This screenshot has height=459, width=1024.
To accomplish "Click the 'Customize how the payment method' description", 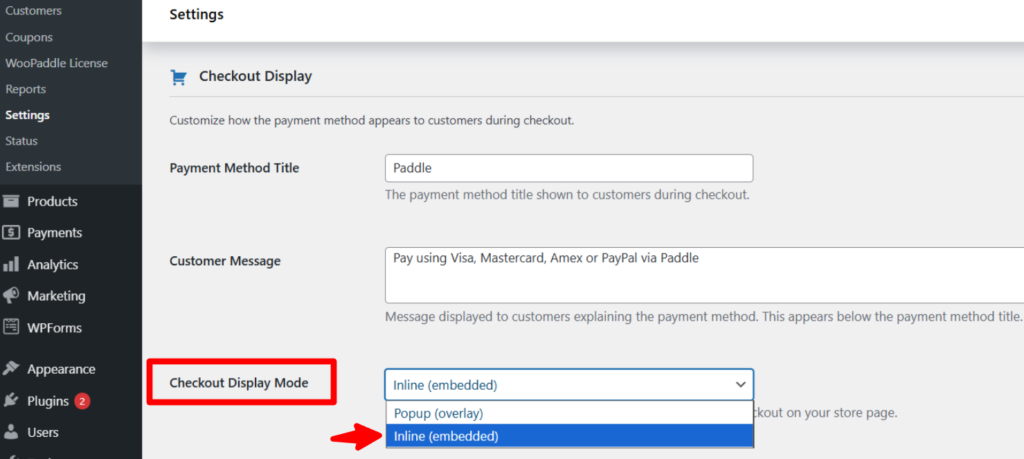I will pyautogui.click(x=372, y=121).
